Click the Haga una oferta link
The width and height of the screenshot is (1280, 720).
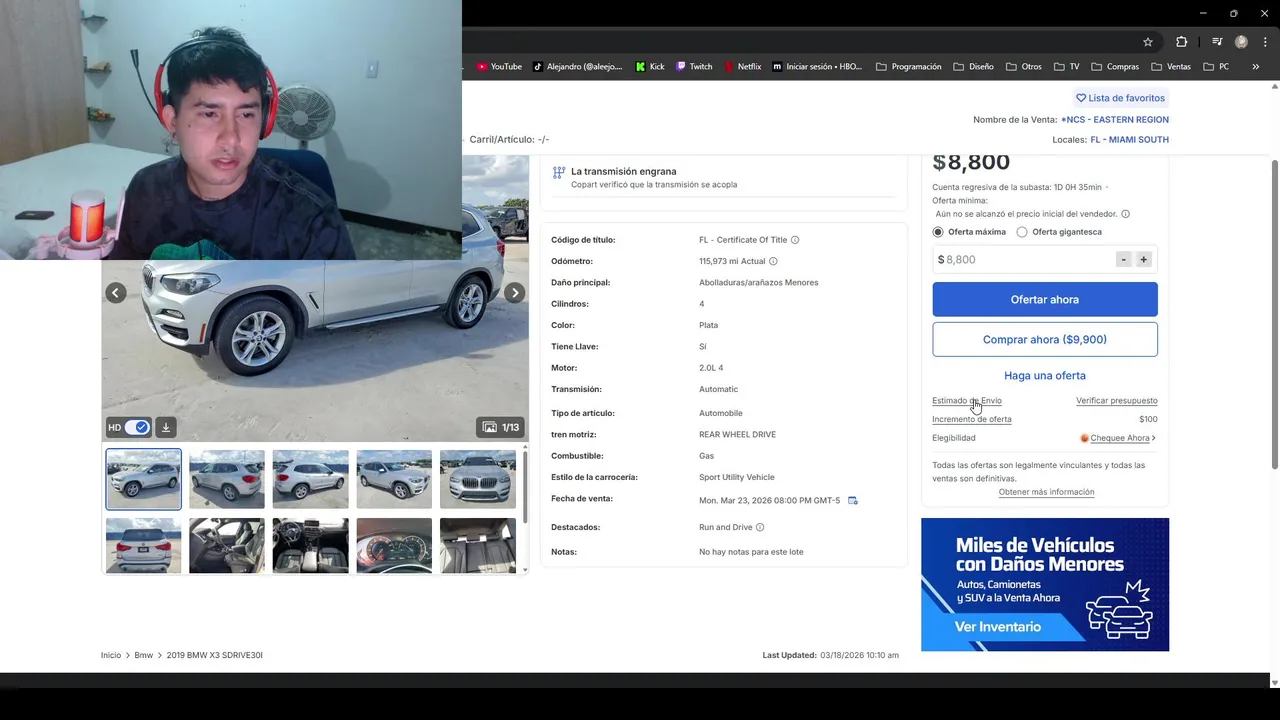click(1045, 376)
